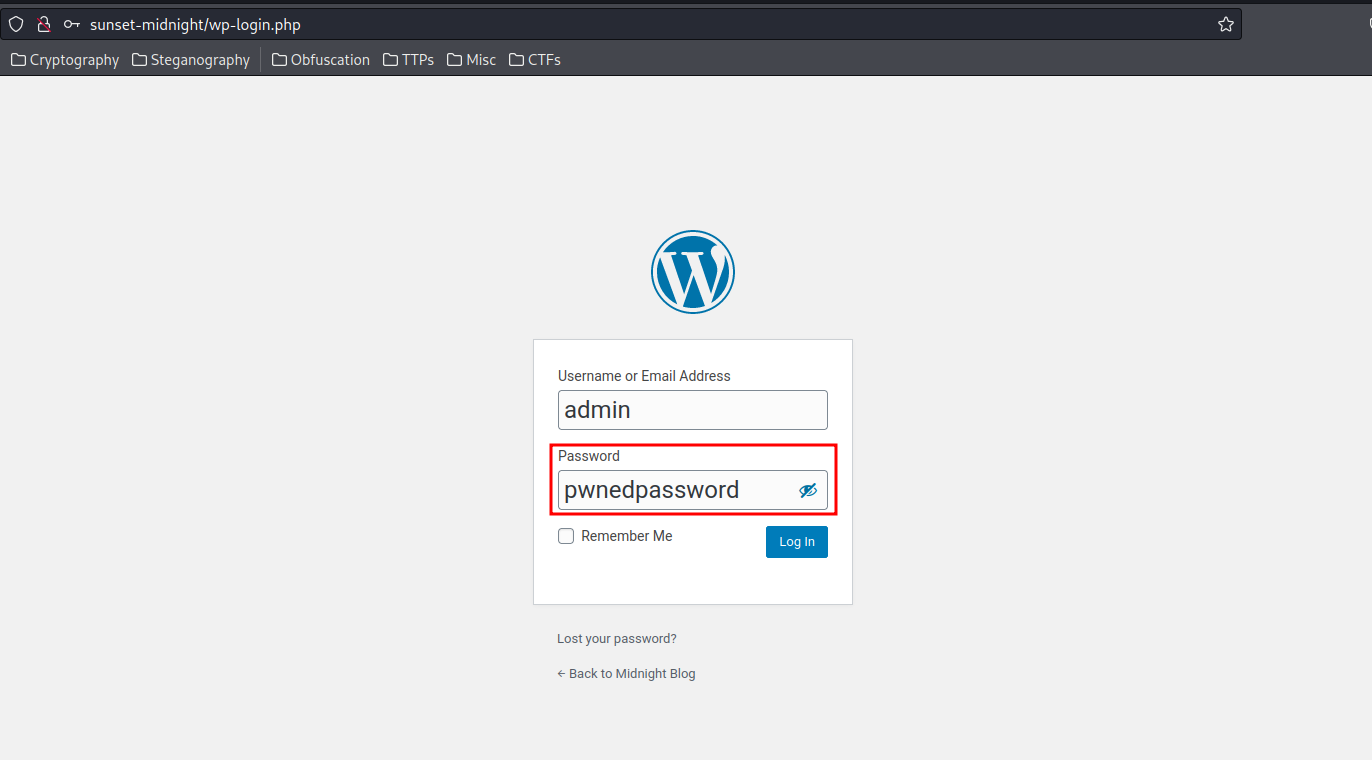
Task: Open the TTPs bookmarks folder
Action: 408,60
